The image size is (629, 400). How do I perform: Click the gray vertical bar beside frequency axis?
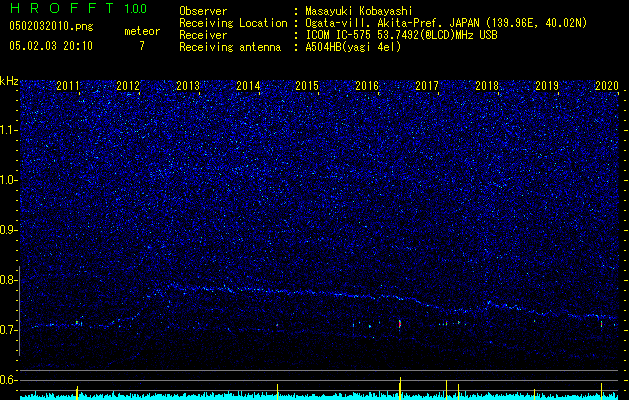(x=19, y=311)
